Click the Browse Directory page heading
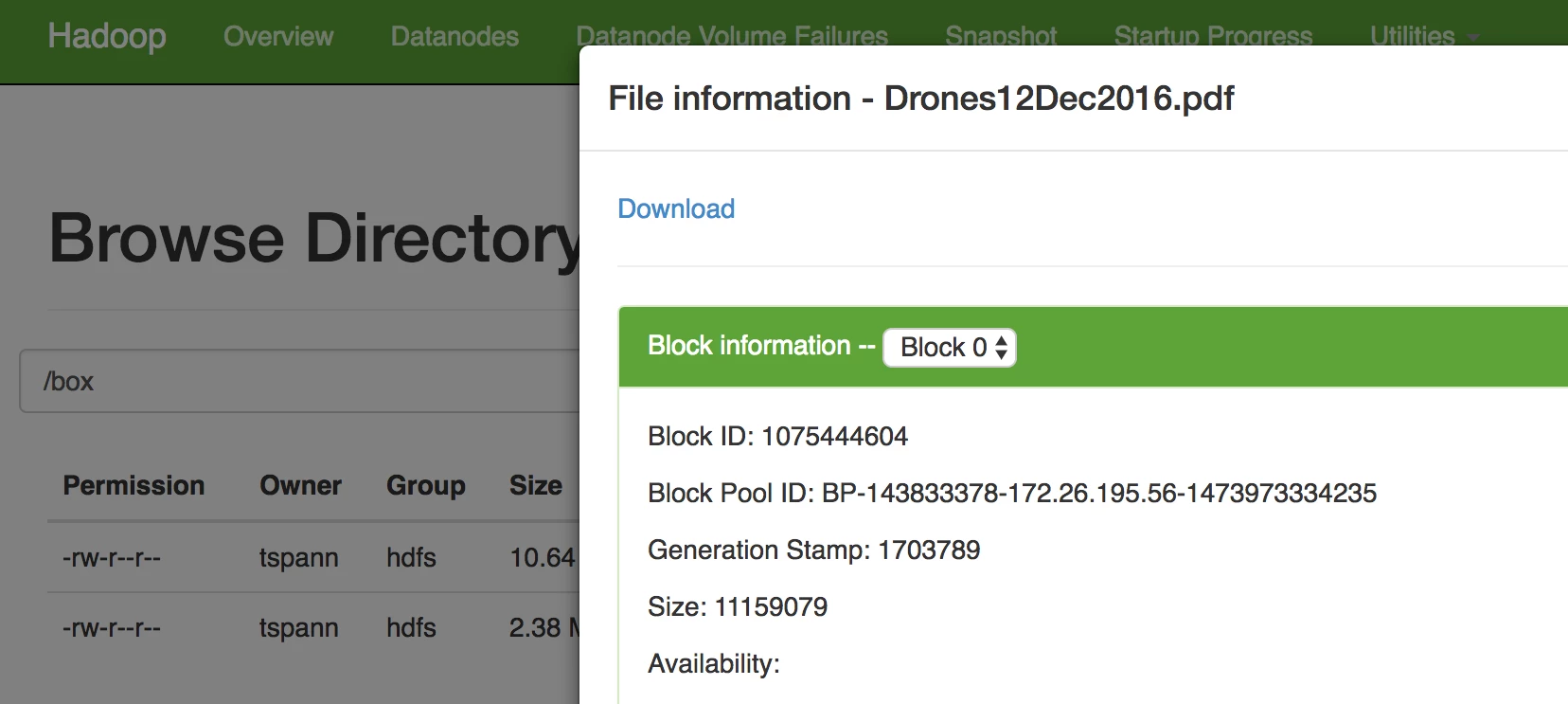The height and width of the screenshot is (704, 1568). coord(313,238)
